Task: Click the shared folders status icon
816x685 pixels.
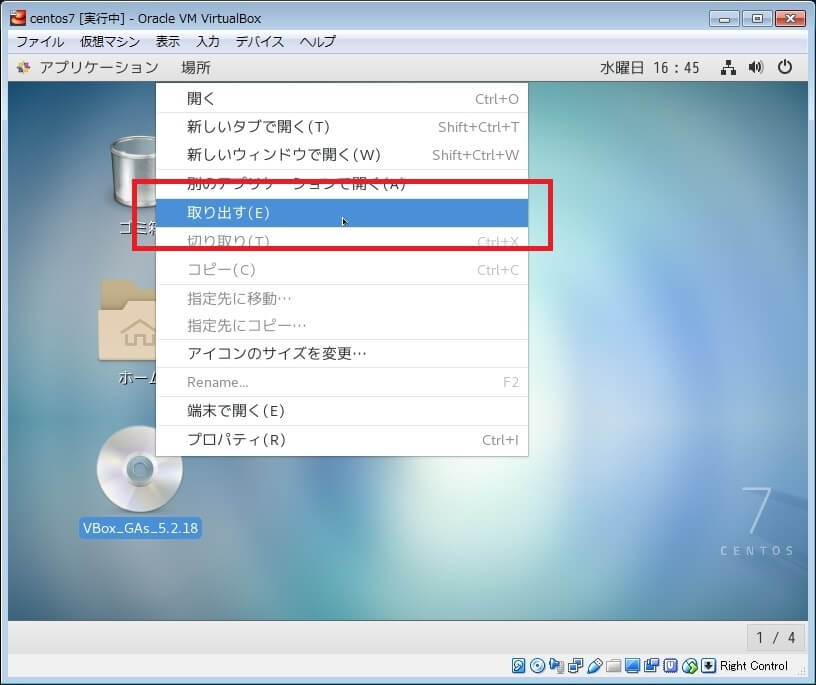Action: pyautogui.click(x=614, y=666)
